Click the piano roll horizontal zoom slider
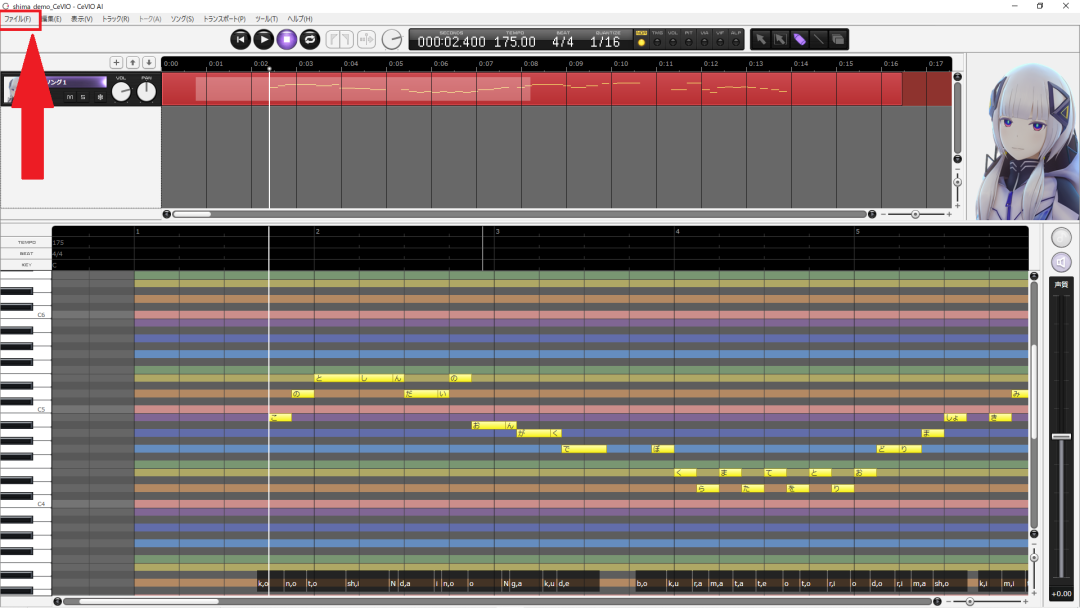This screenshot has height=608, width=1080. click(969, 602)
